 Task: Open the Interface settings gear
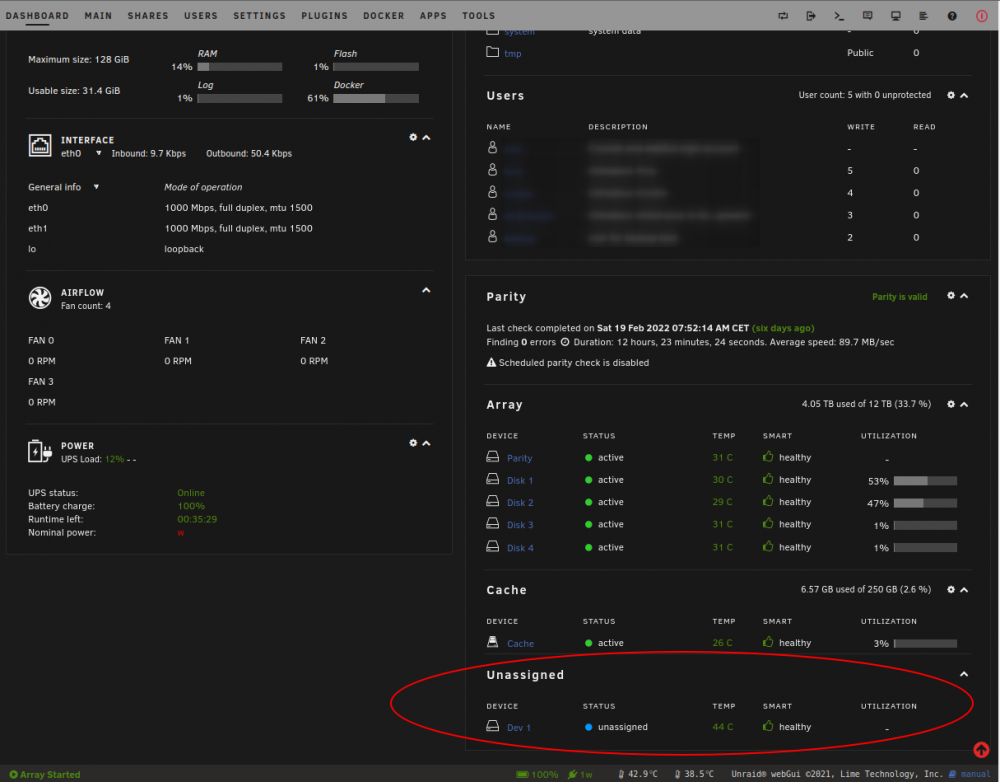[413, 137]
